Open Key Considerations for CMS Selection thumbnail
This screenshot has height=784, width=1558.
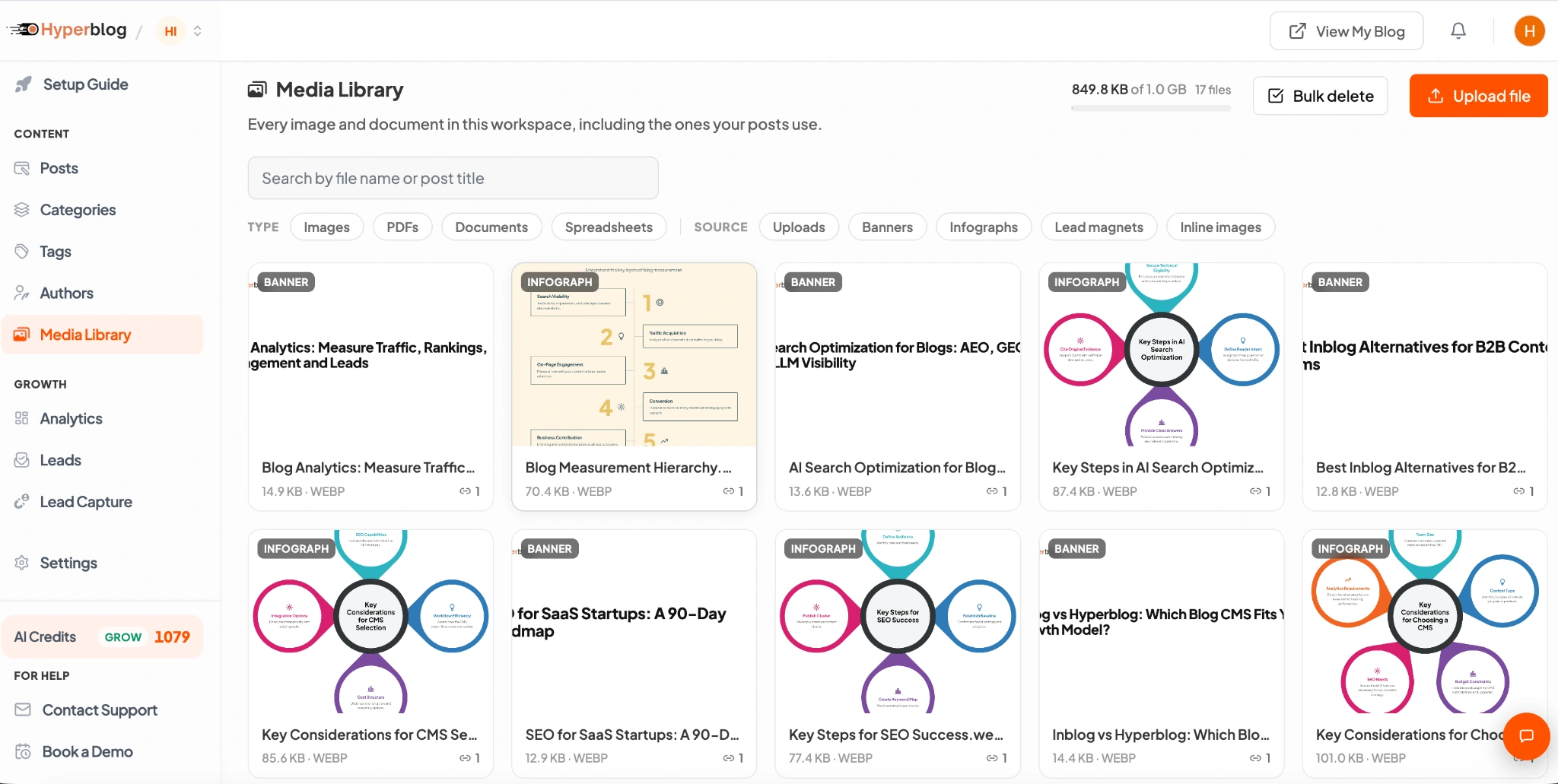370,621
